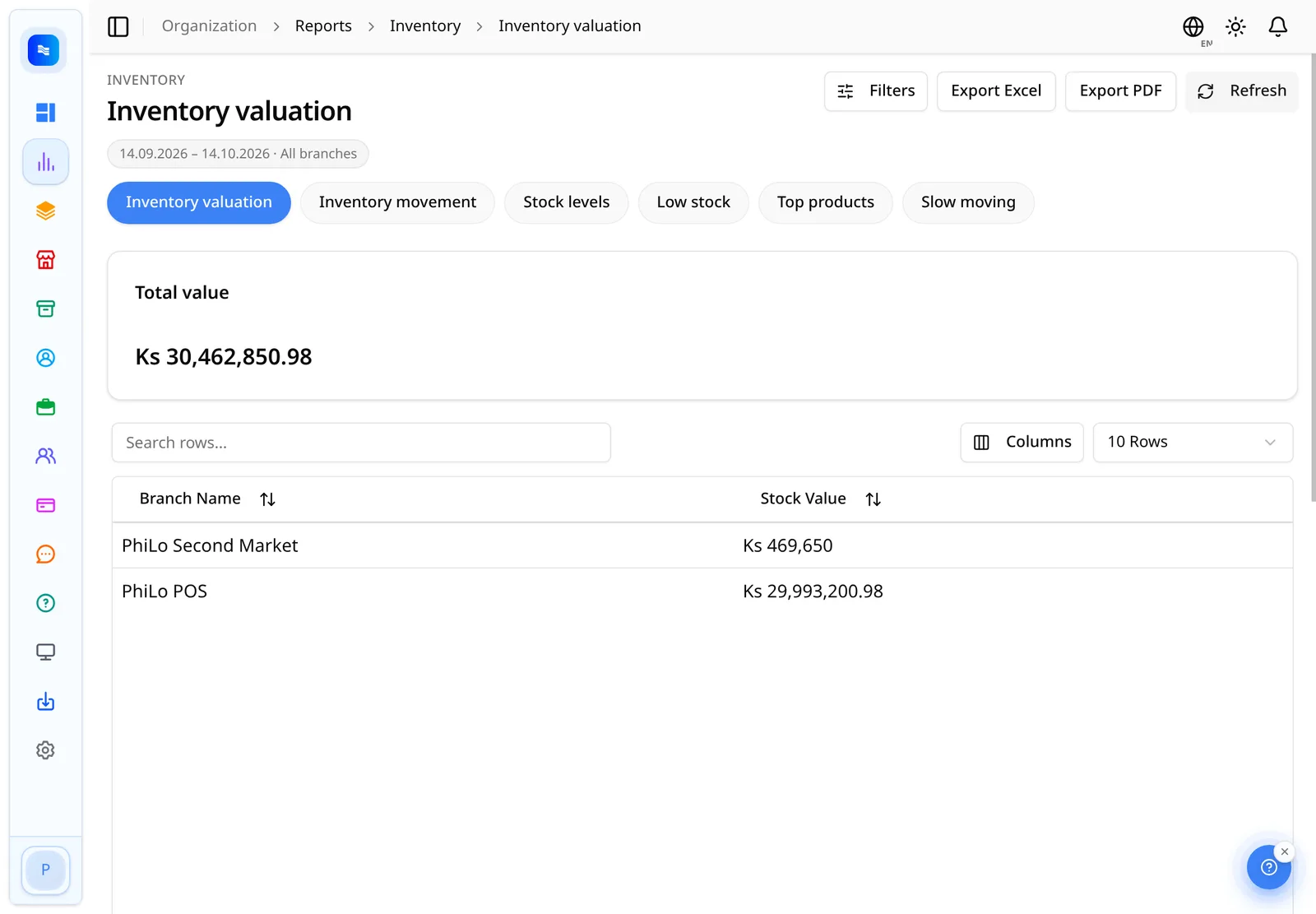The height and width of the screenshot is (914, 1316).
Task: Open the dashboard icon in sidebar
Action: click(46, 113)
